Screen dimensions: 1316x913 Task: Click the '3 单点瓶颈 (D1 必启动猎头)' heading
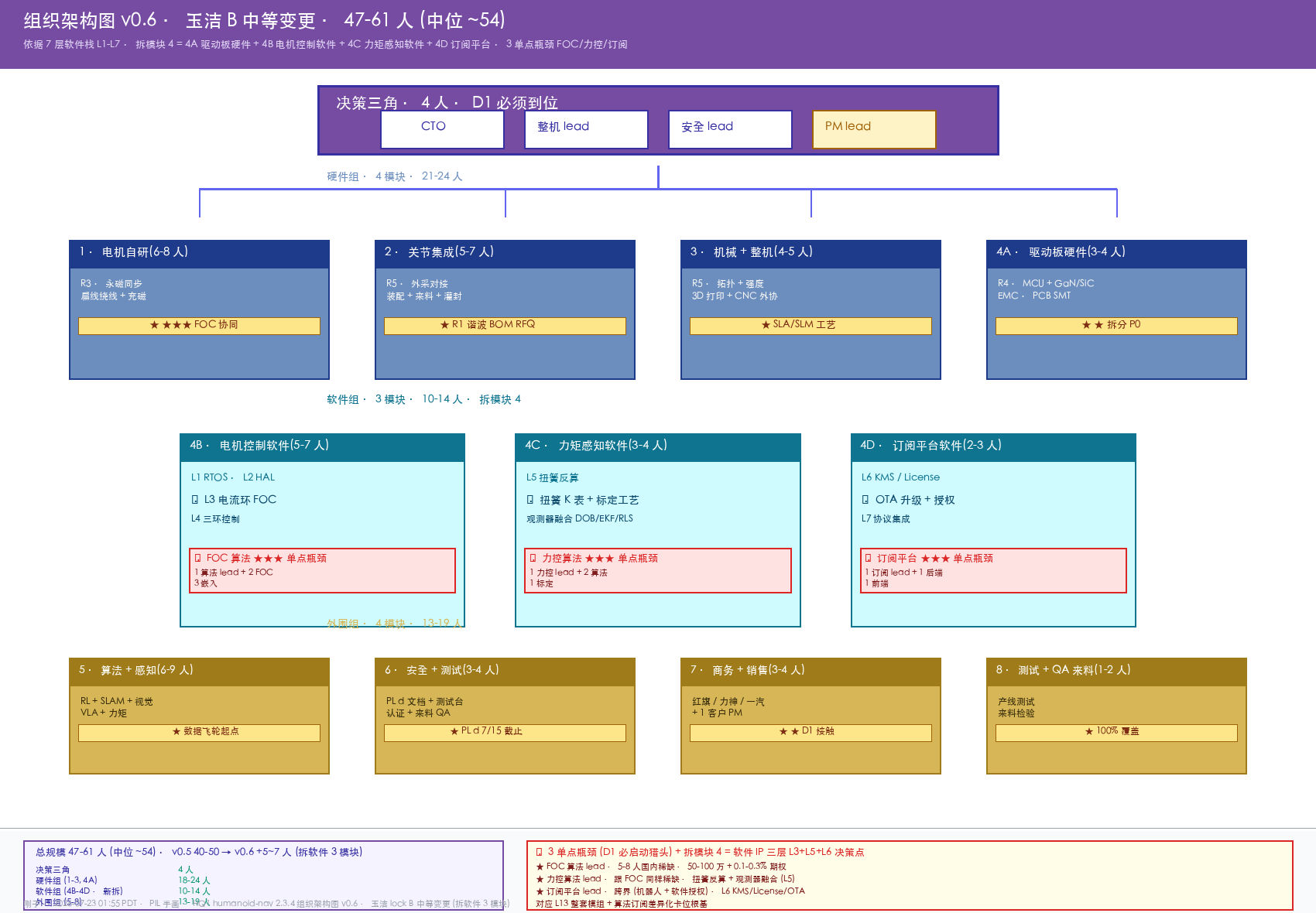[700, 852]
